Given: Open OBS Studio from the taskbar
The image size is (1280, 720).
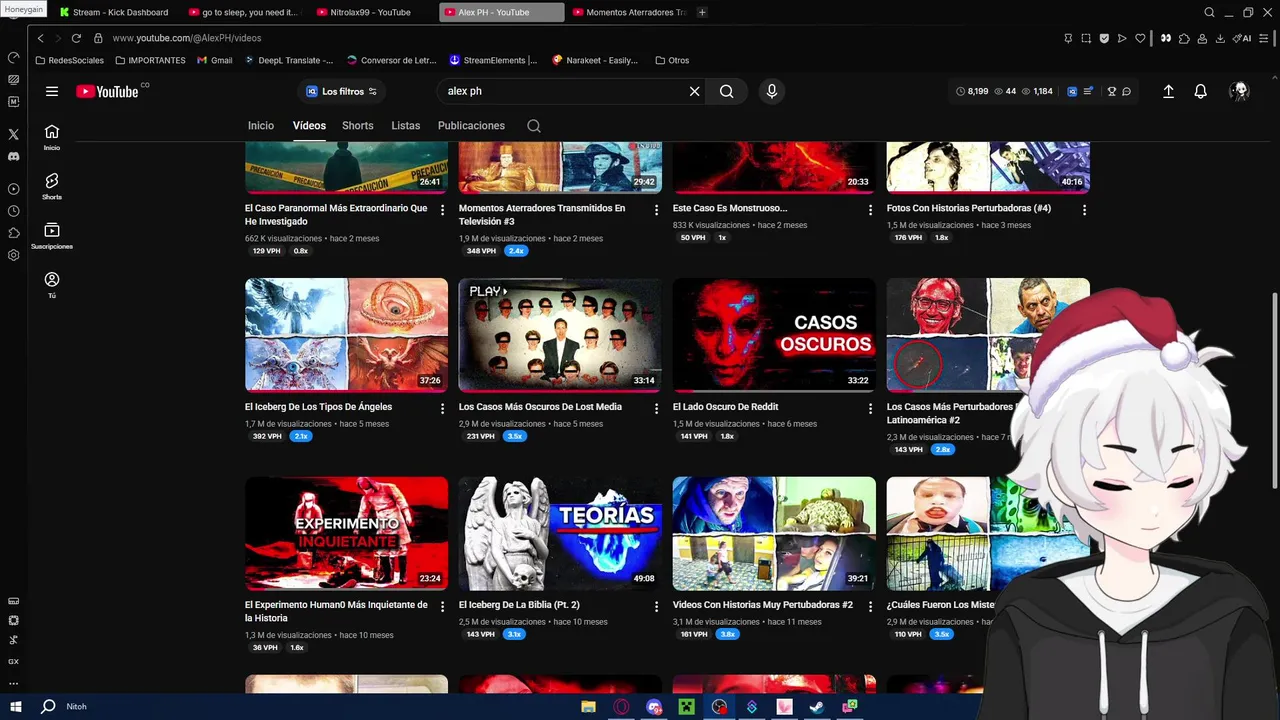Looking at the screenshot, I should click(x=719, y=707).
